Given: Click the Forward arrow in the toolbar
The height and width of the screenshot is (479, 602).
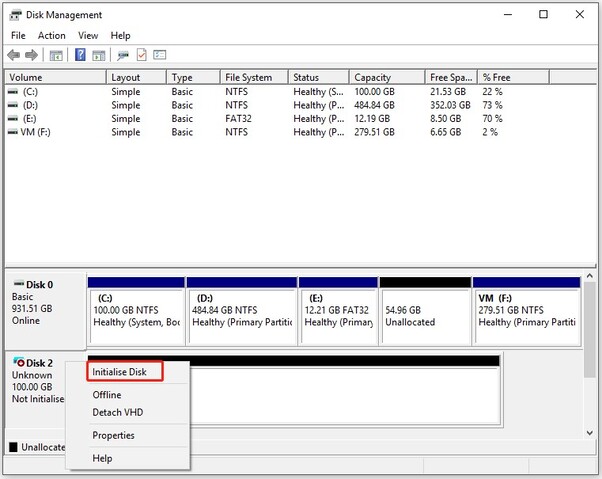Looking at the screenshot, I should click(x=32, y=55).
